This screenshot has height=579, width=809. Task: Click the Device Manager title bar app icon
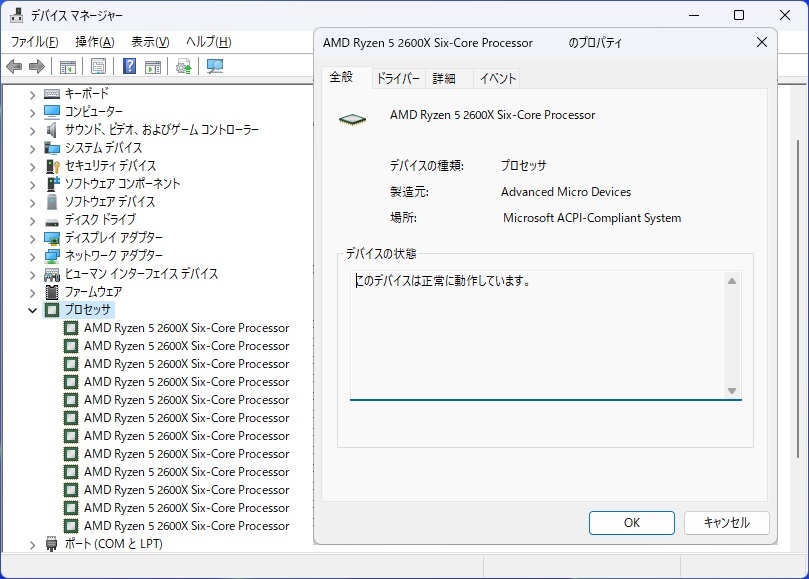pyautogui.click(x=17, y=15)
